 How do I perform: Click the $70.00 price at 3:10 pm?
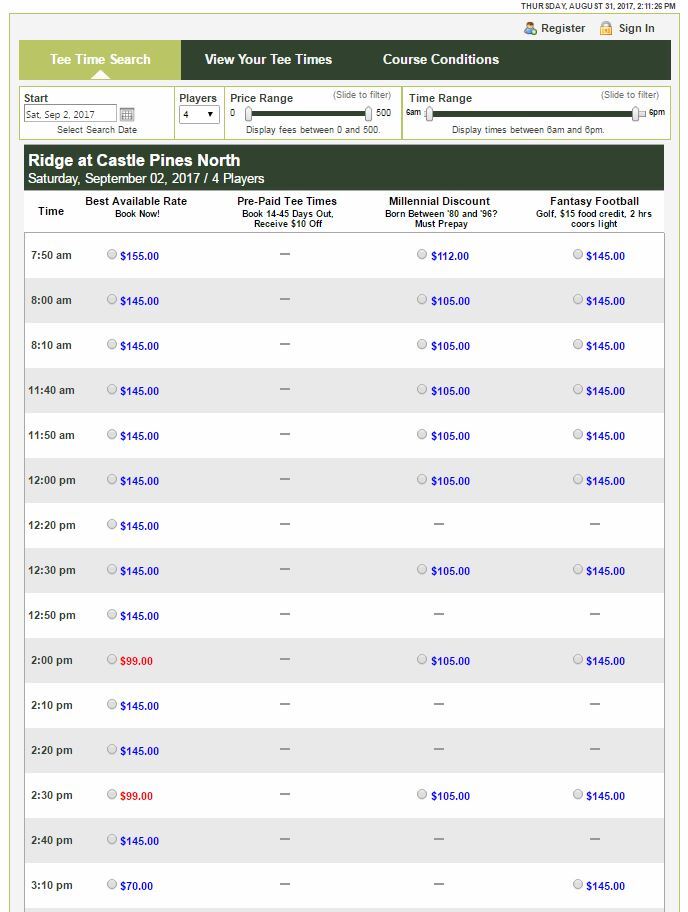tap(137, 886)
